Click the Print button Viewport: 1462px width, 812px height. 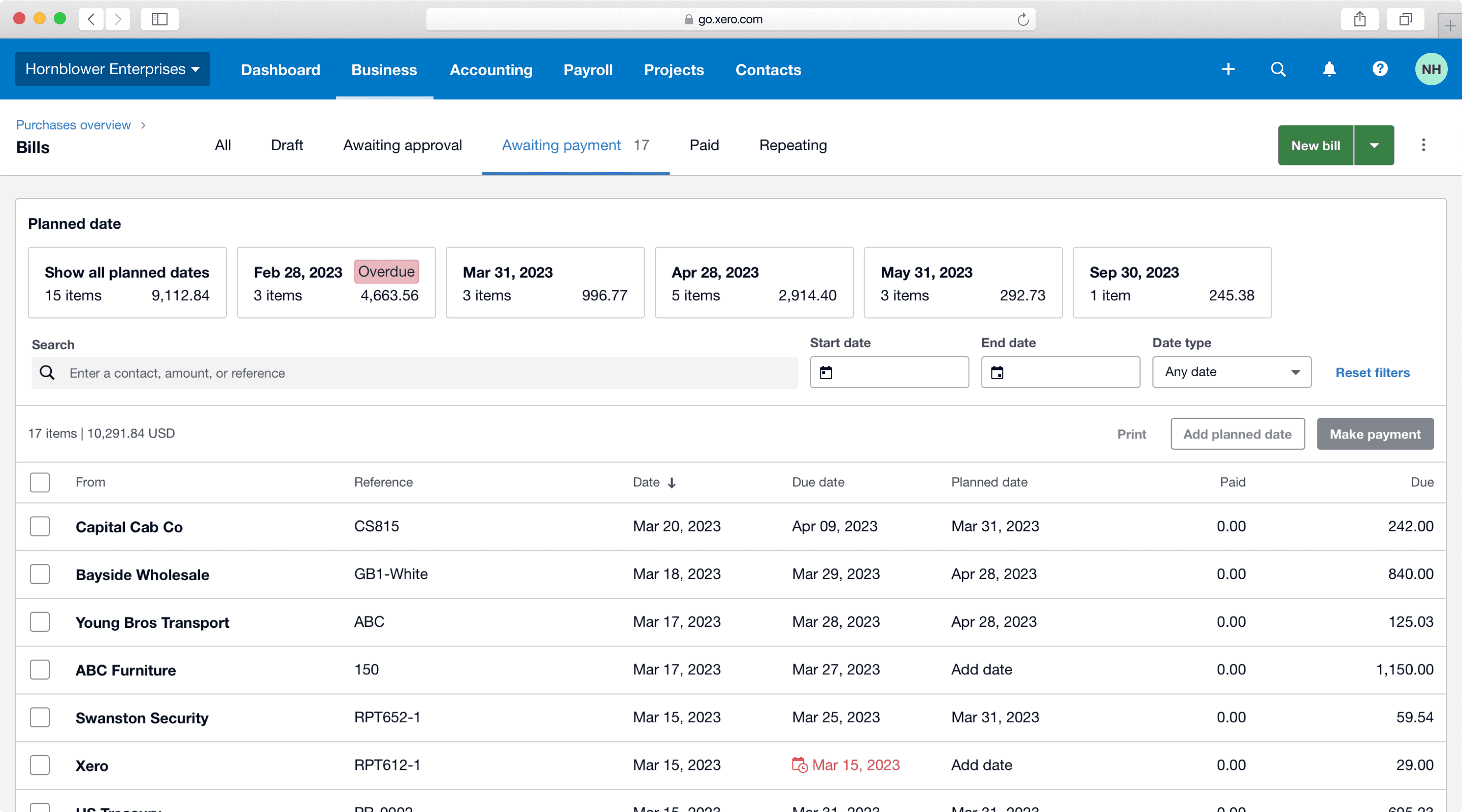1132,434
